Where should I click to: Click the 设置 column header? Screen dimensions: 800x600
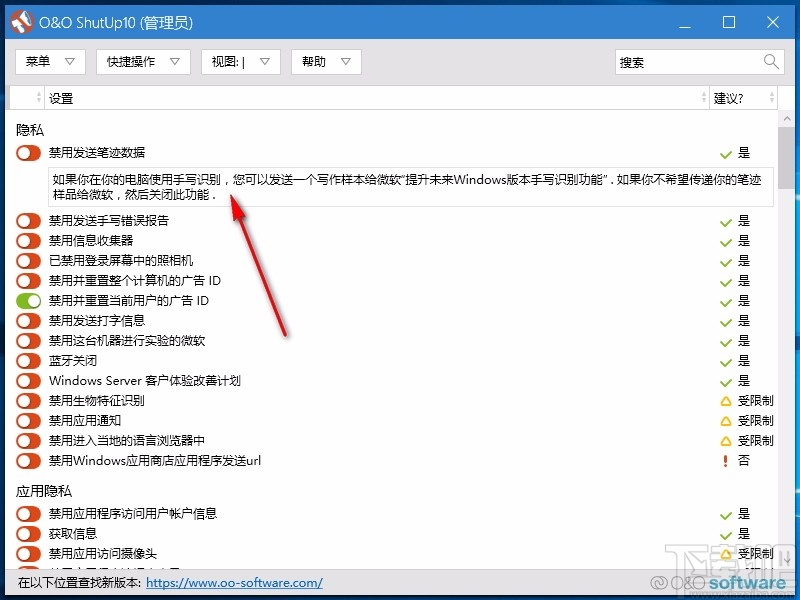coord(60,97)
